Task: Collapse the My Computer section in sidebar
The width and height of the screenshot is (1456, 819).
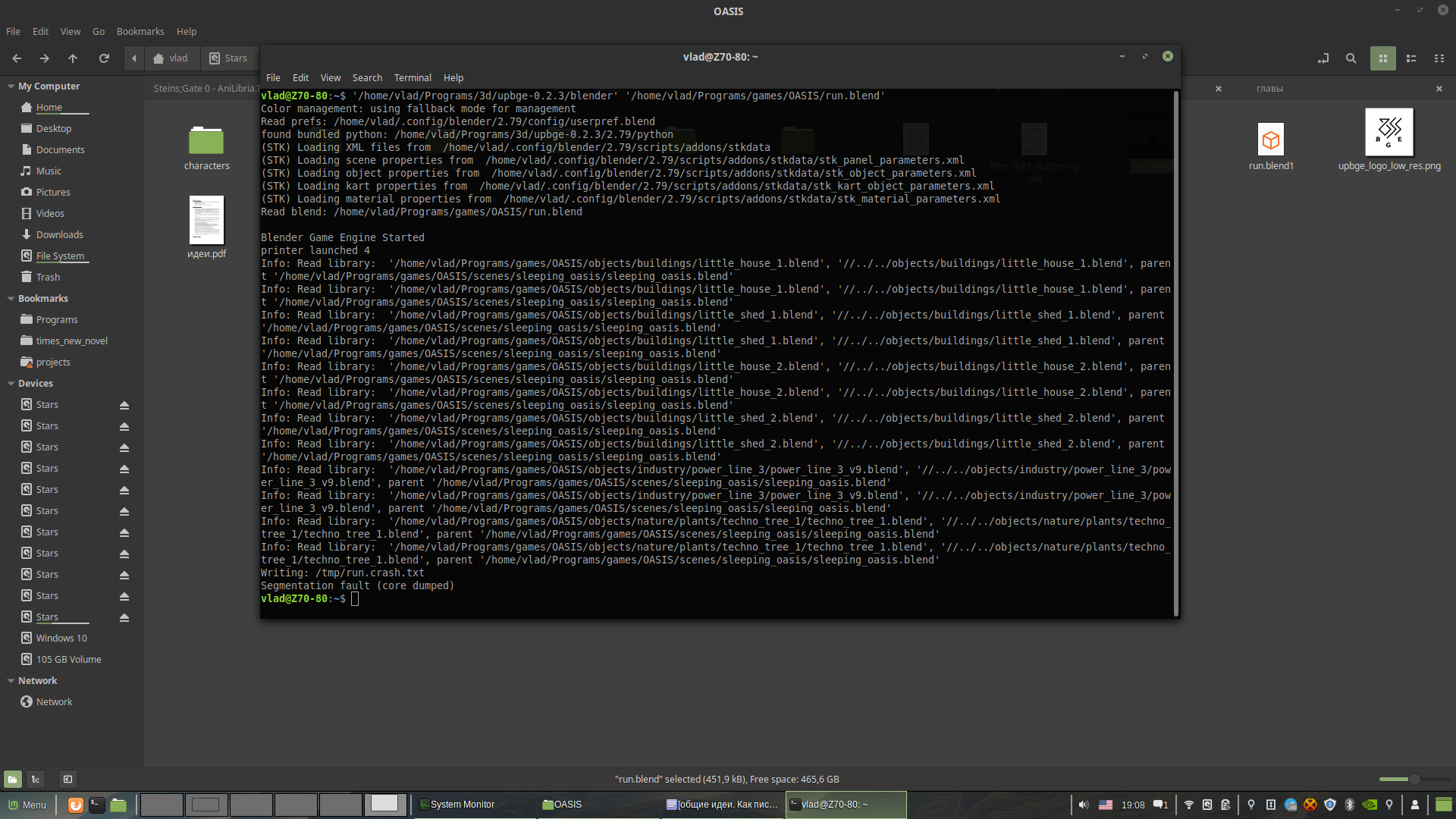Action: (x=11, y=86)
